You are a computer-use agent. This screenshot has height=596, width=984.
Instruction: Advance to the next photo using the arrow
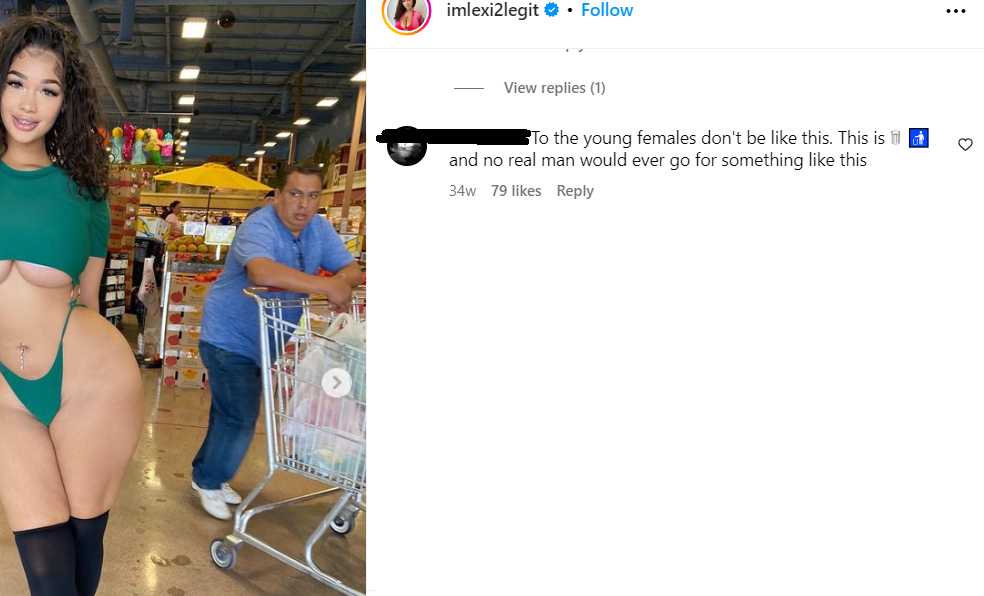337,382
